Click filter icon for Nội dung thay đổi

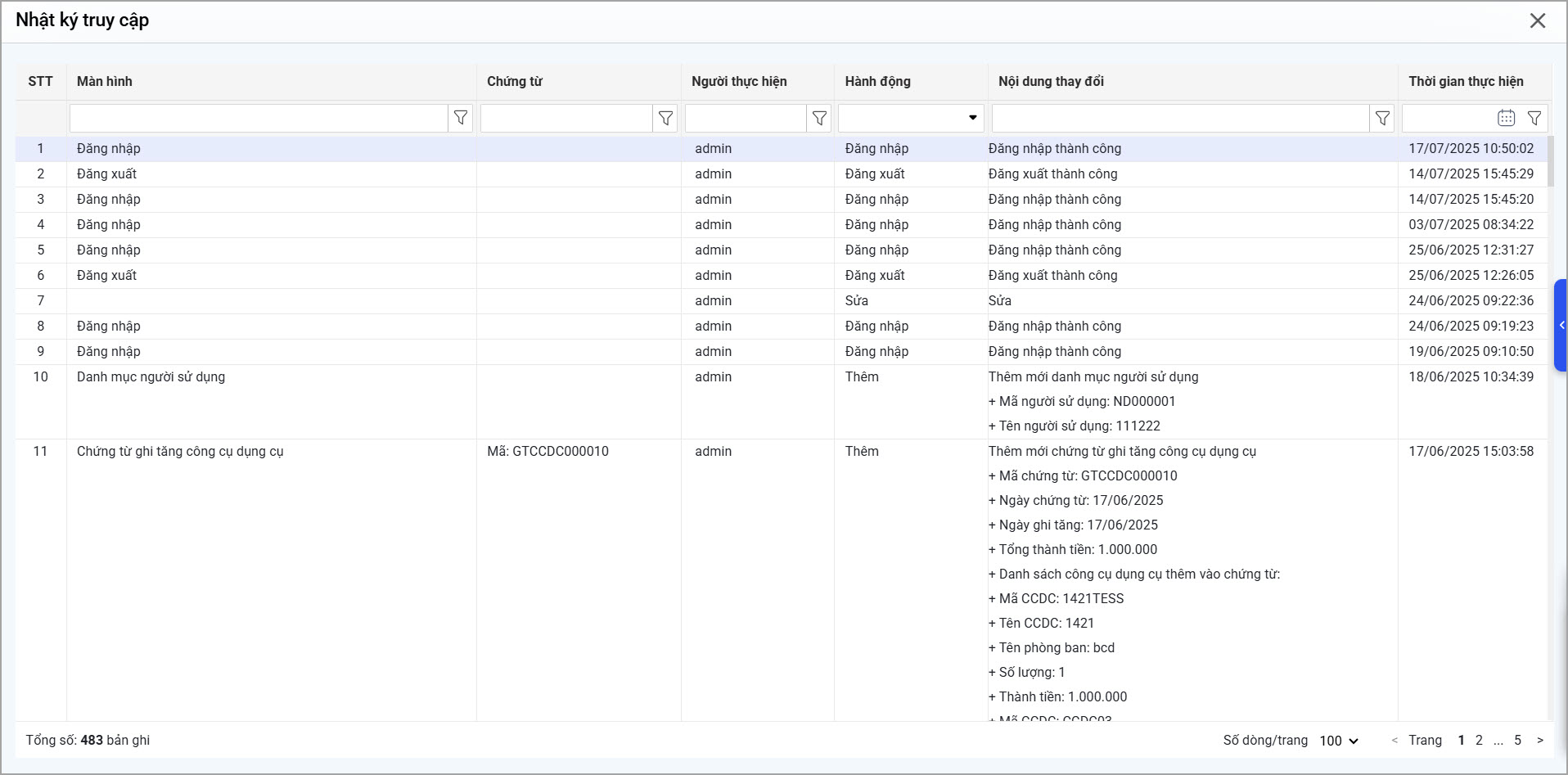coord(1382,118)
